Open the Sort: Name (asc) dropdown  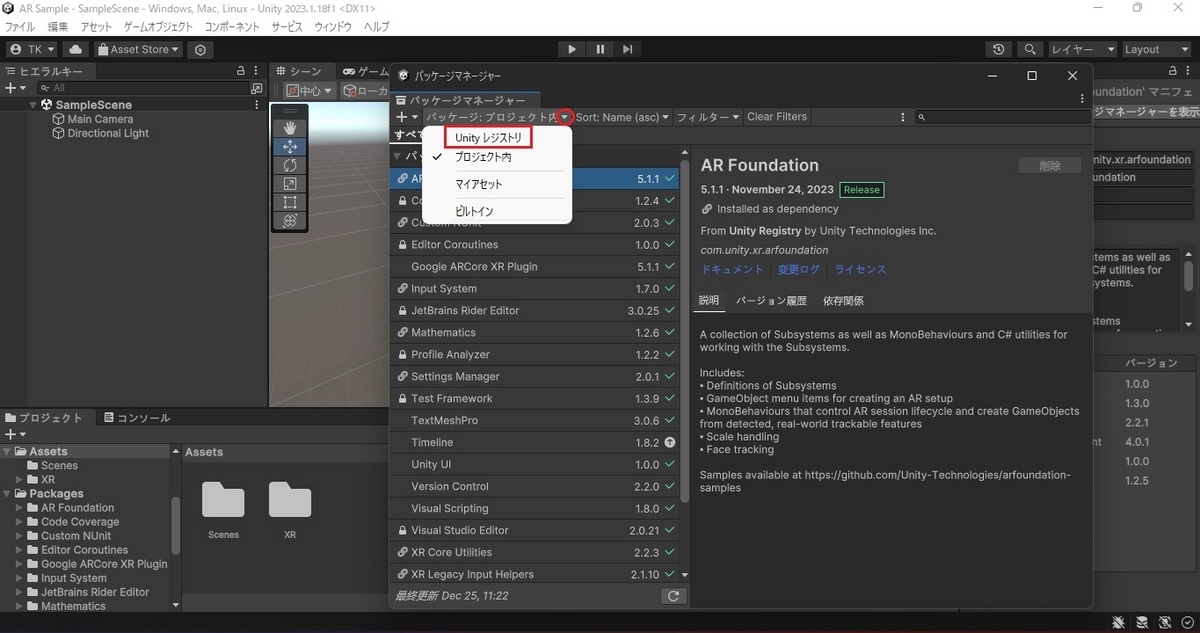(622, 117)
